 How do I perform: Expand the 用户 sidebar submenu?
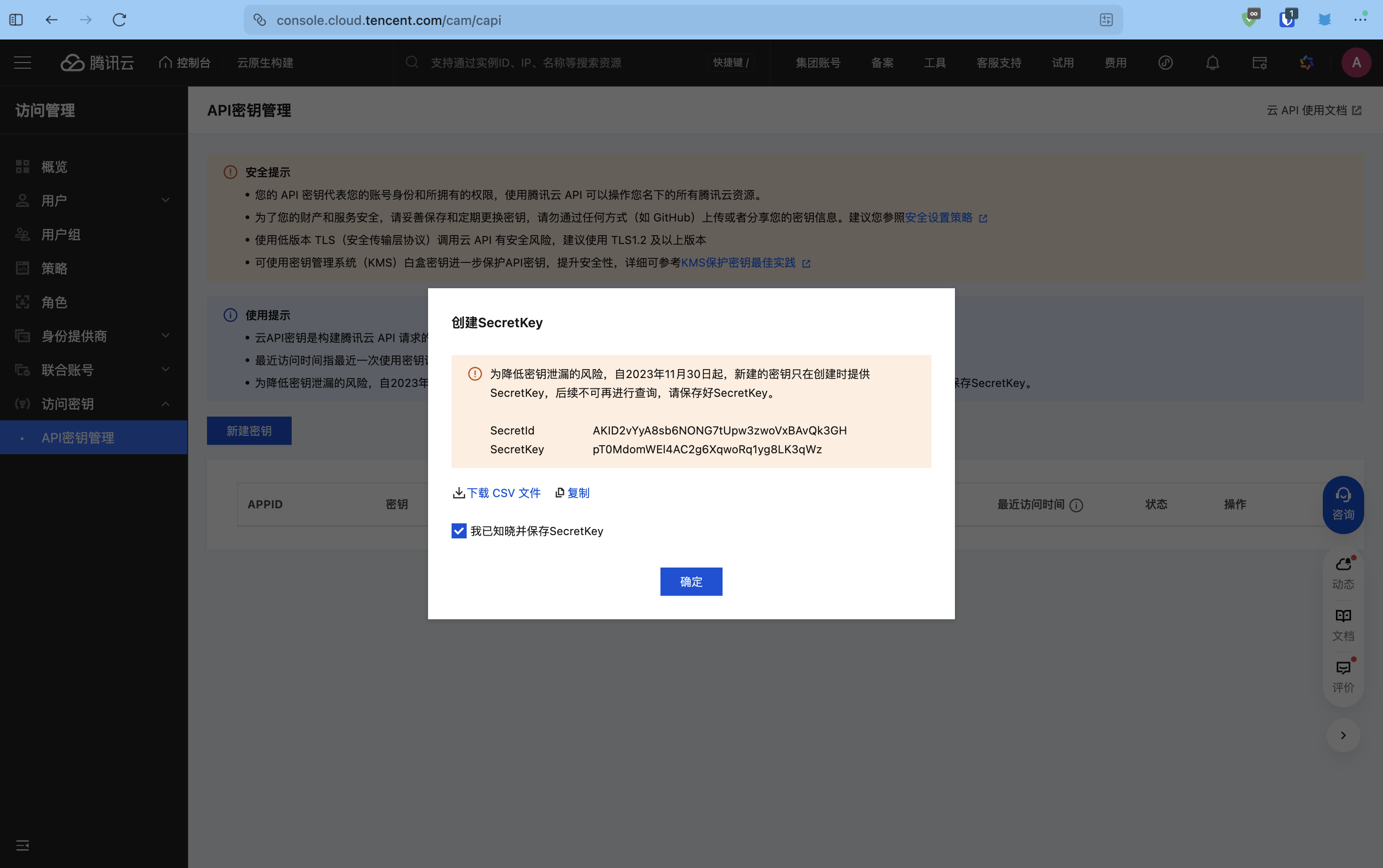coord(166,200)
